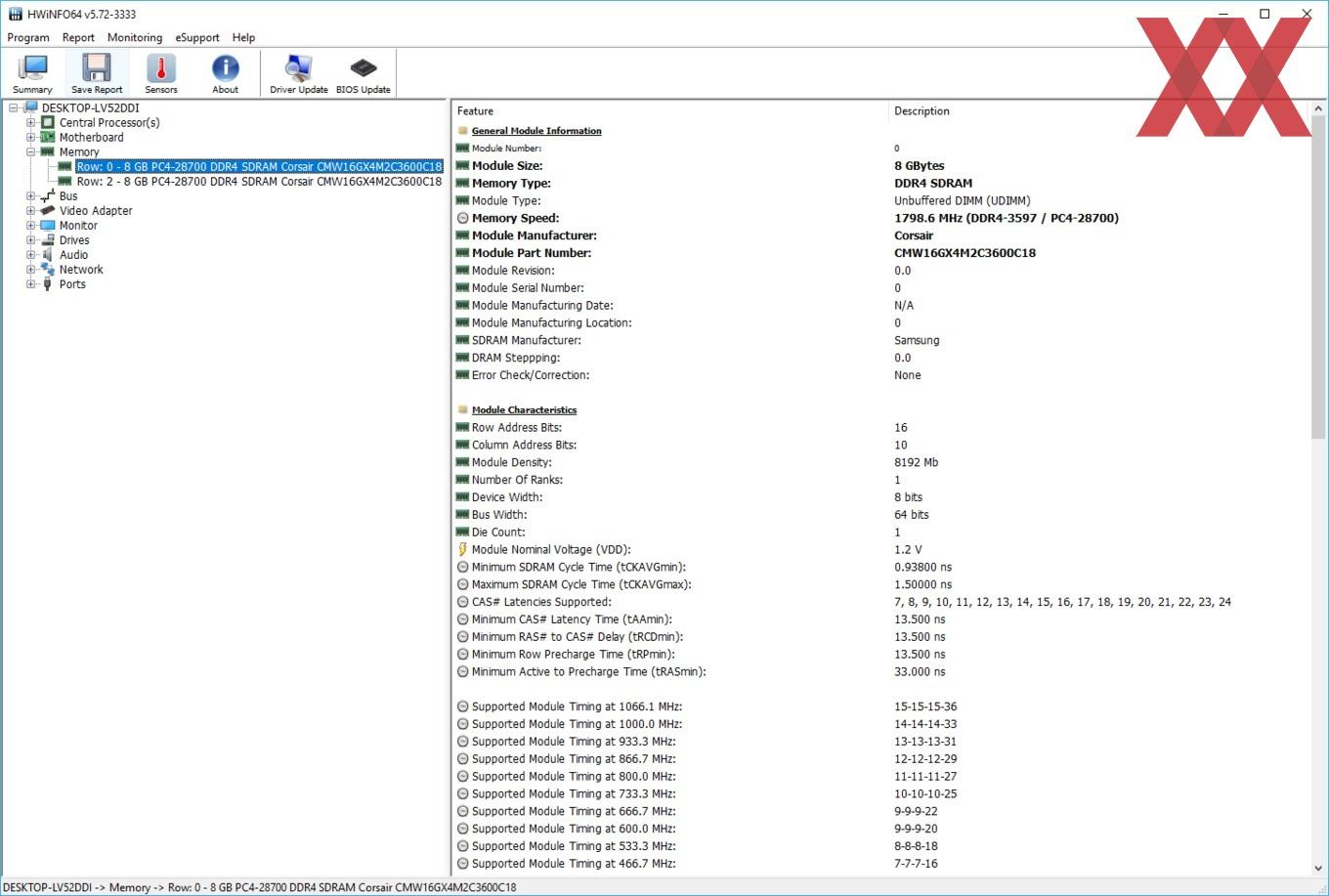Image resolution: width=1329 pixels, height=896 pixels.
Task: Collapse the DESKTOP-LV52DDI root node
Action: point(14,107)
